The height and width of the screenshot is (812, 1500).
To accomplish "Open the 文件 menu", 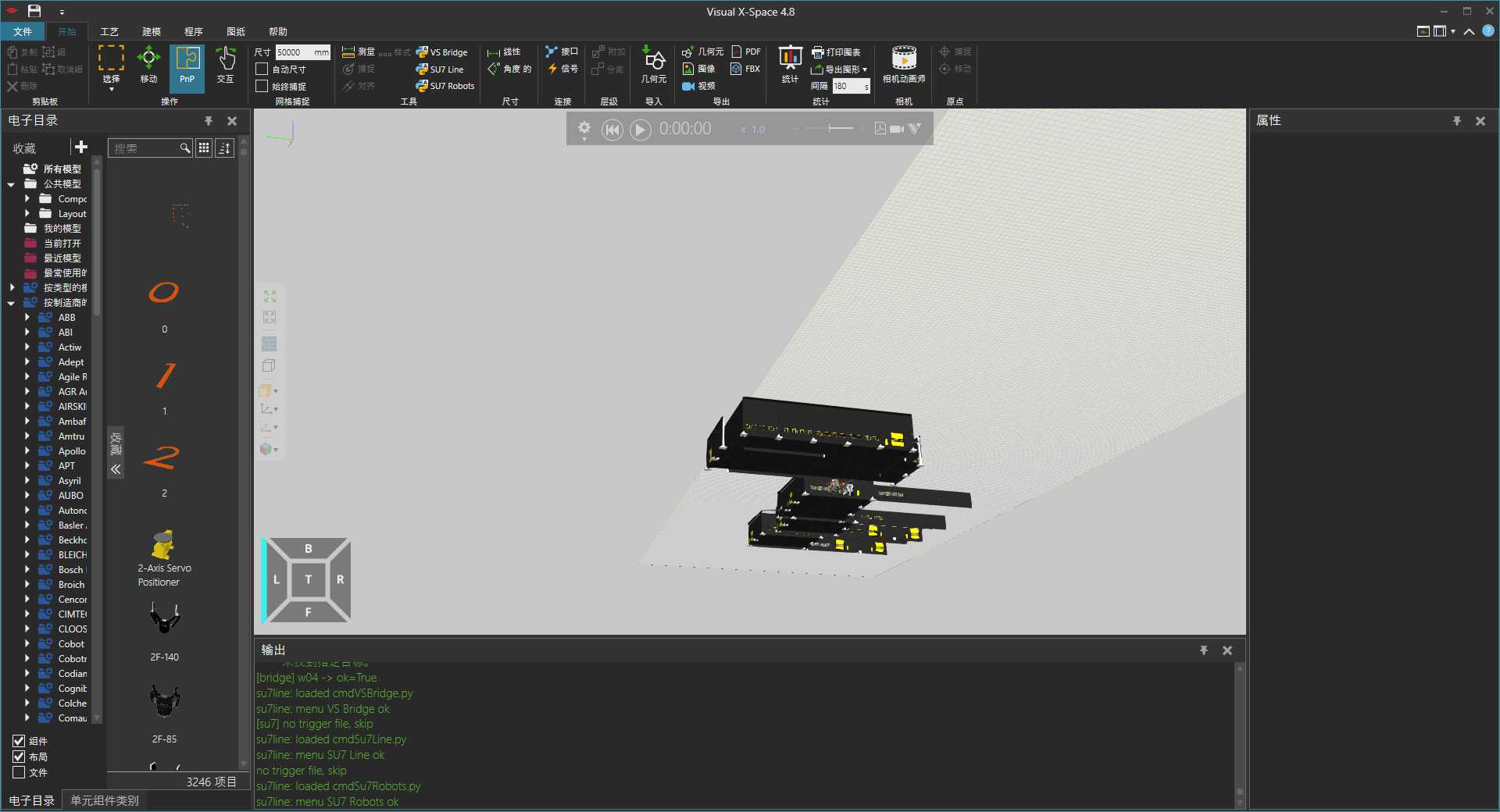I will (23, 32).
